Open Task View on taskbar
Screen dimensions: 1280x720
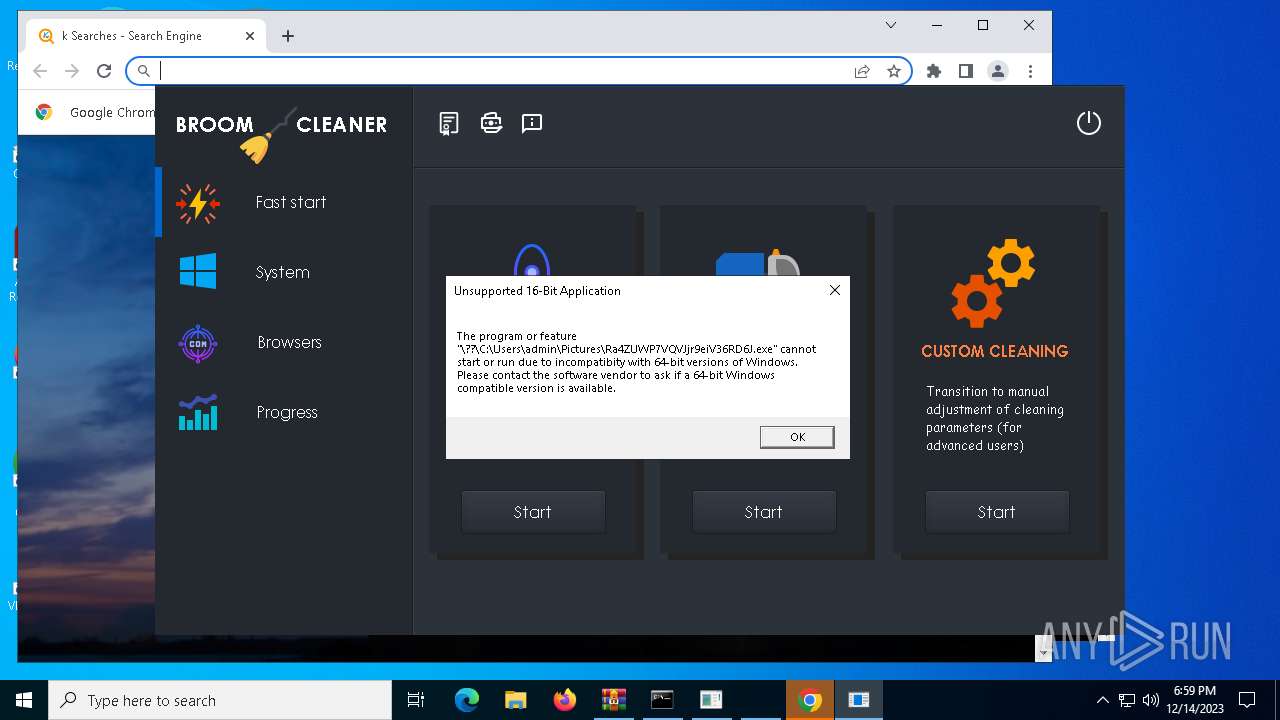point(417,700)
